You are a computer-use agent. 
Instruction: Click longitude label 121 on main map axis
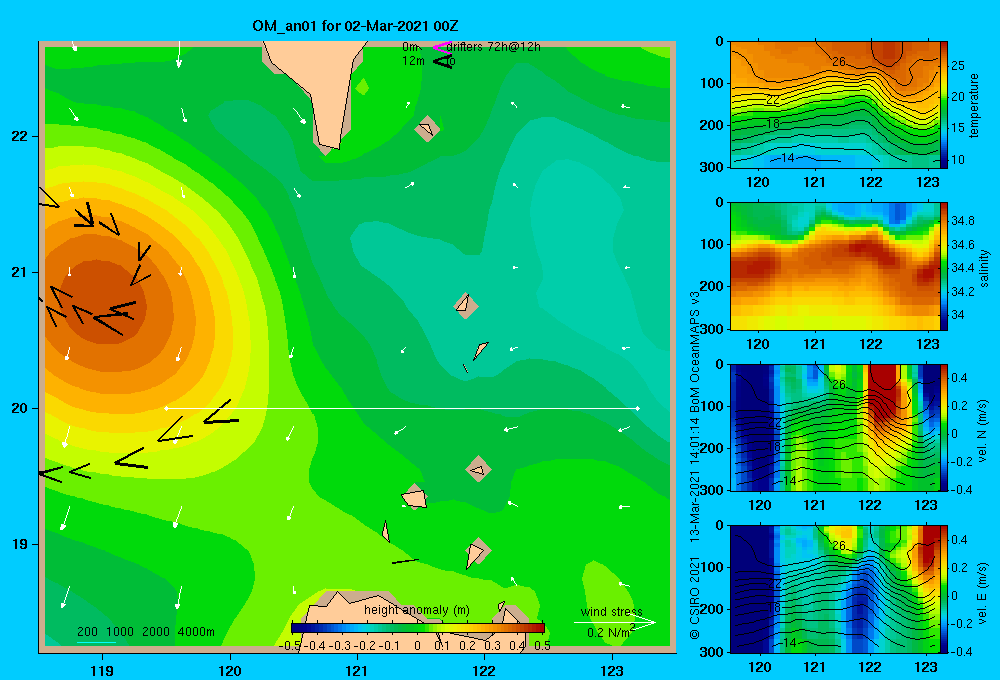tap(357, 670)
